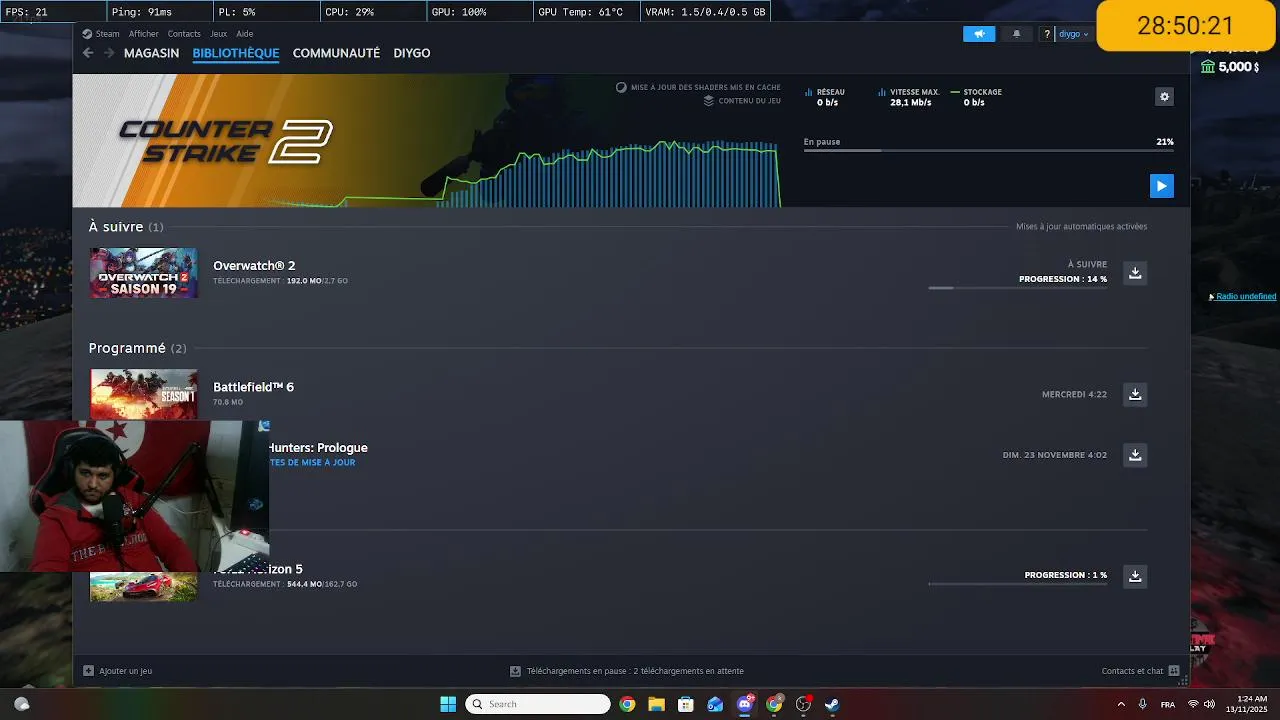Click the Overwatch 2 thumbnail

point(144,273)
